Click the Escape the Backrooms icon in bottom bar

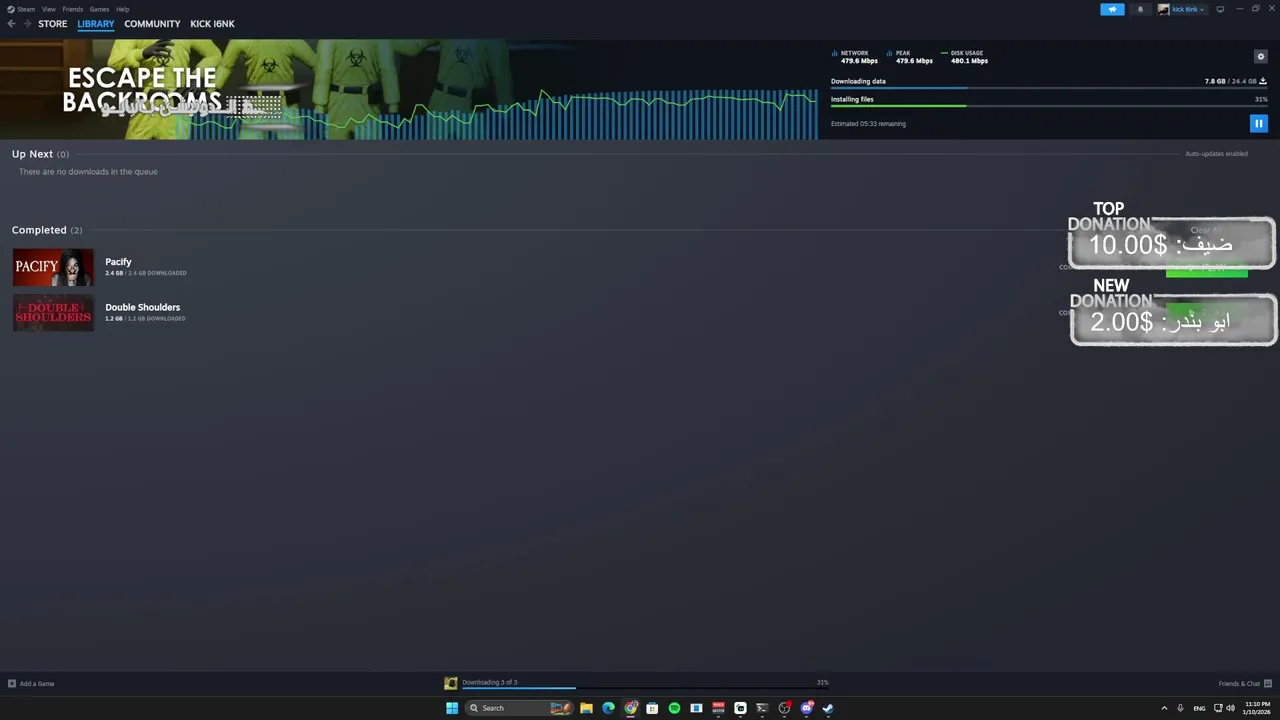pyautogui.click(x=451, y=683)
